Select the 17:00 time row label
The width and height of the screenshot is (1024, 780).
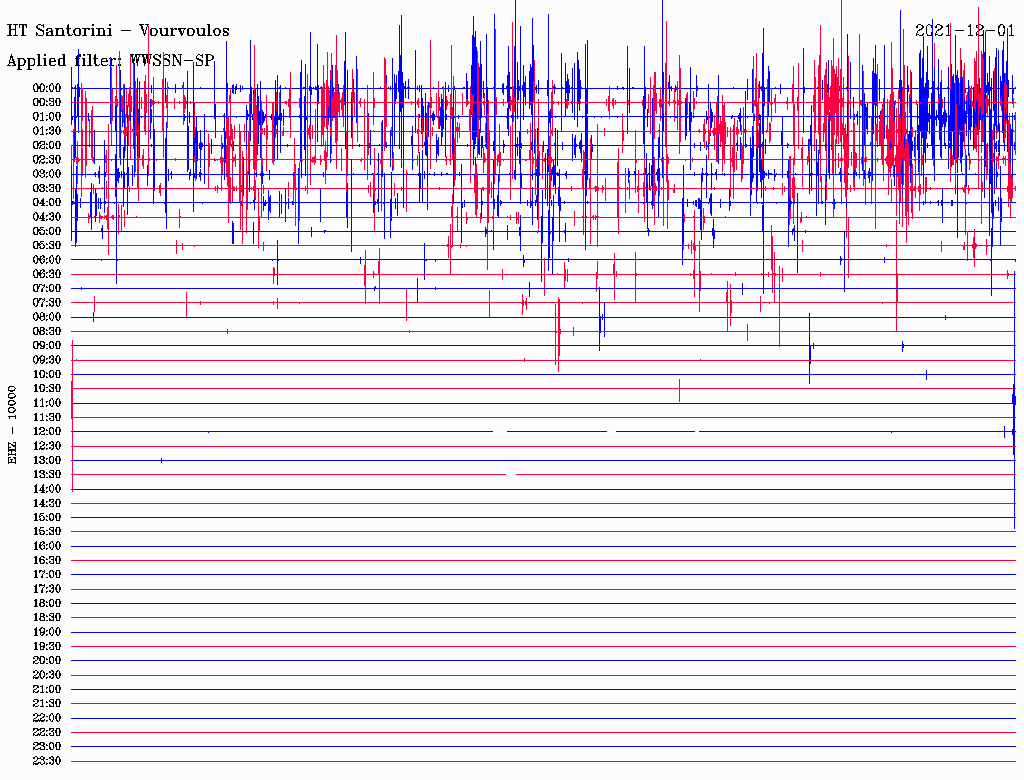coord(48,575)
